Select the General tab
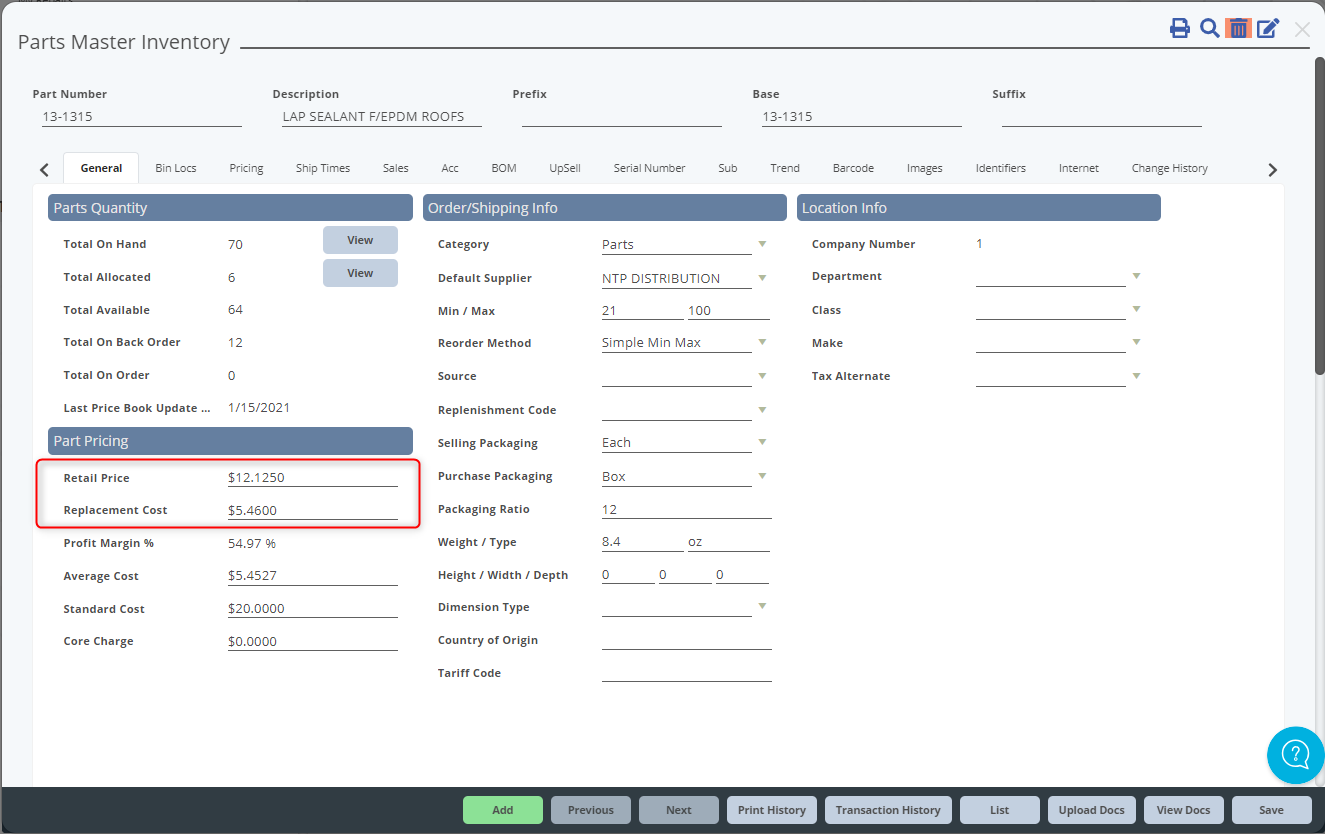This screenshot has height=834, width=1325. point(101,168)
